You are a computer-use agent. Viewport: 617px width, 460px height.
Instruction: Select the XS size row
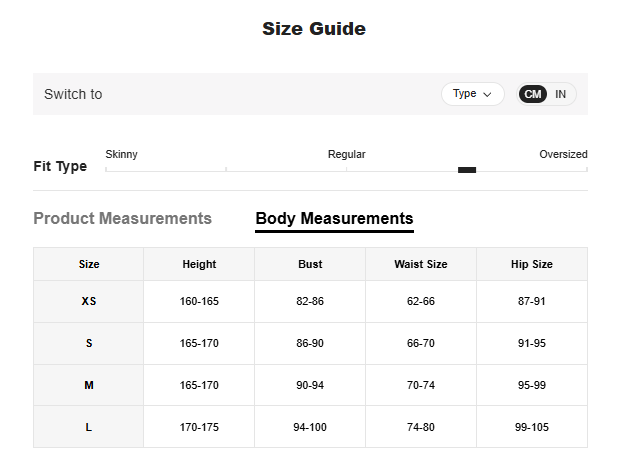[89, 301]
